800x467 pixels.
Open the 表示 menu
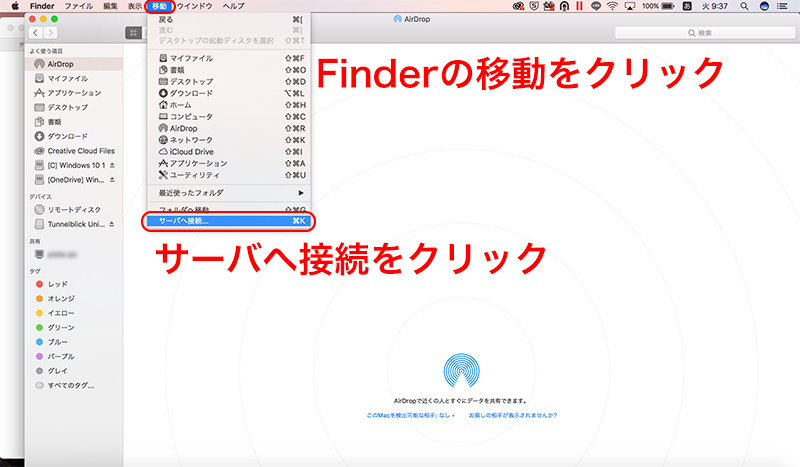tap(135, 6)
